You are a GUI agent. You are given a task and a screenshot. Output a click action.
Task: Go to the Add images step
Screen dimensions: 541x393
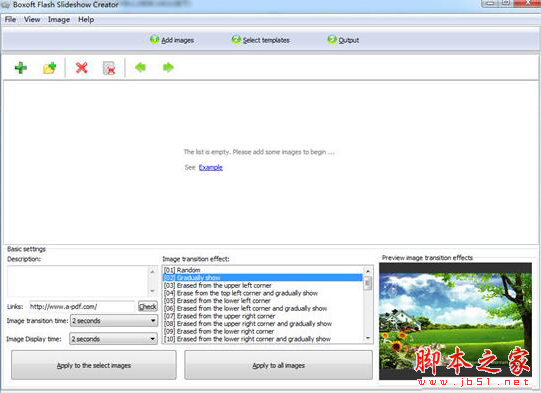[172, 40]
